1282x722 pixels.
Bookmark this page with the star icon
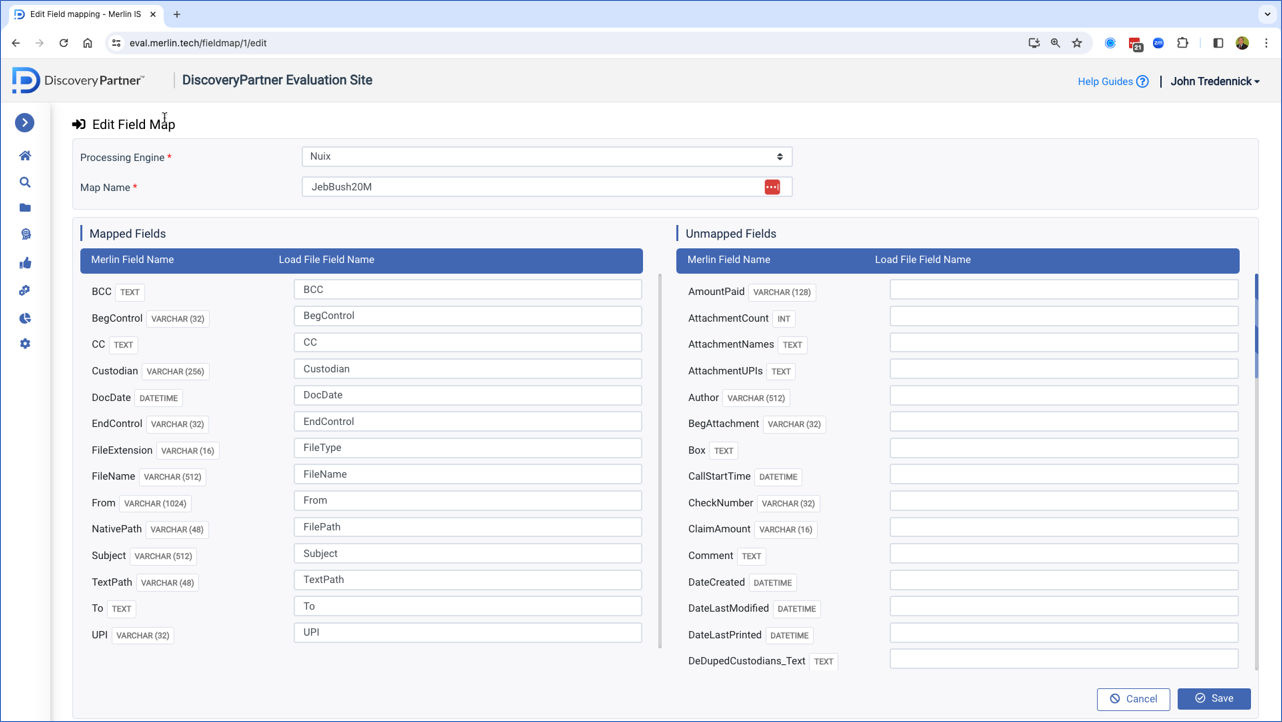tap(1077, 43)
